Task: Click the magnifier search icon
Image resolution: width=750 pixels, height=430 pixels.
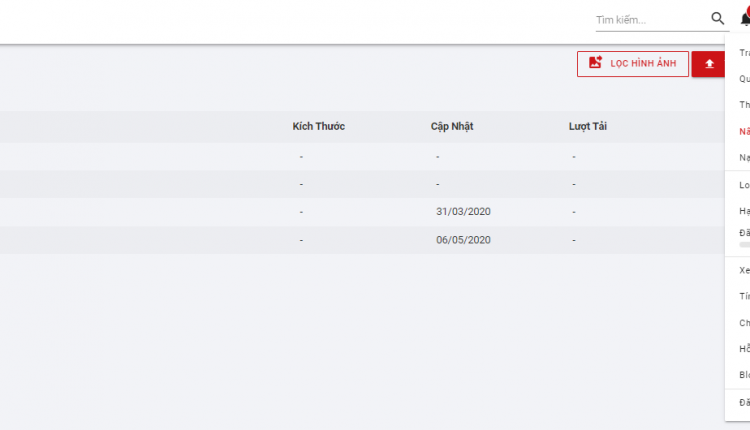Action: click(717, 19)
